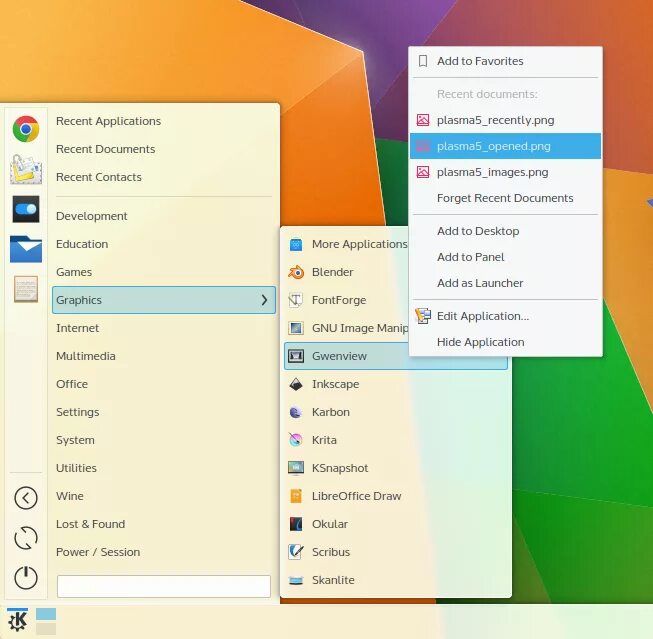The width and height of the screenshot is (653, 639).
Task: Click the Add to Favorites bookmark icon
Action: pyautogui.click(x=423, y=61)
